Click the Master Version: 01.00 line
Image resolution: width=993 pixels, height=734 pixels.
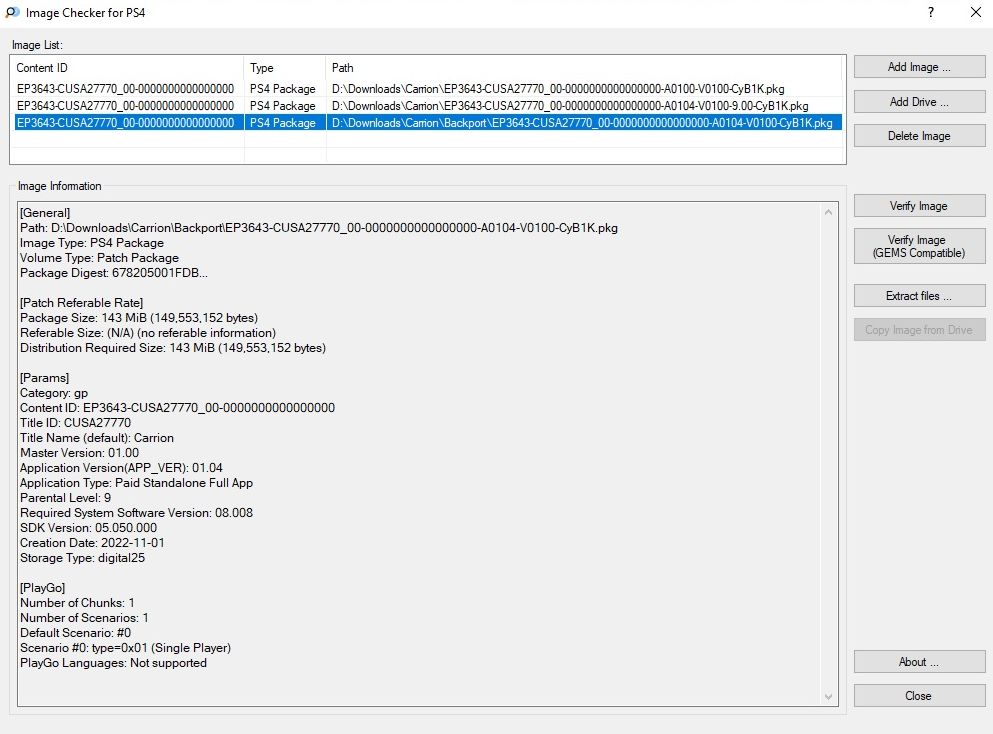[79, 453]
